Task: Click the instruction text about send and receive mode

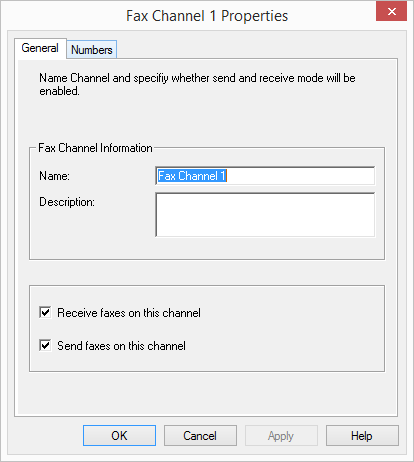Action: tap(197, 84)
